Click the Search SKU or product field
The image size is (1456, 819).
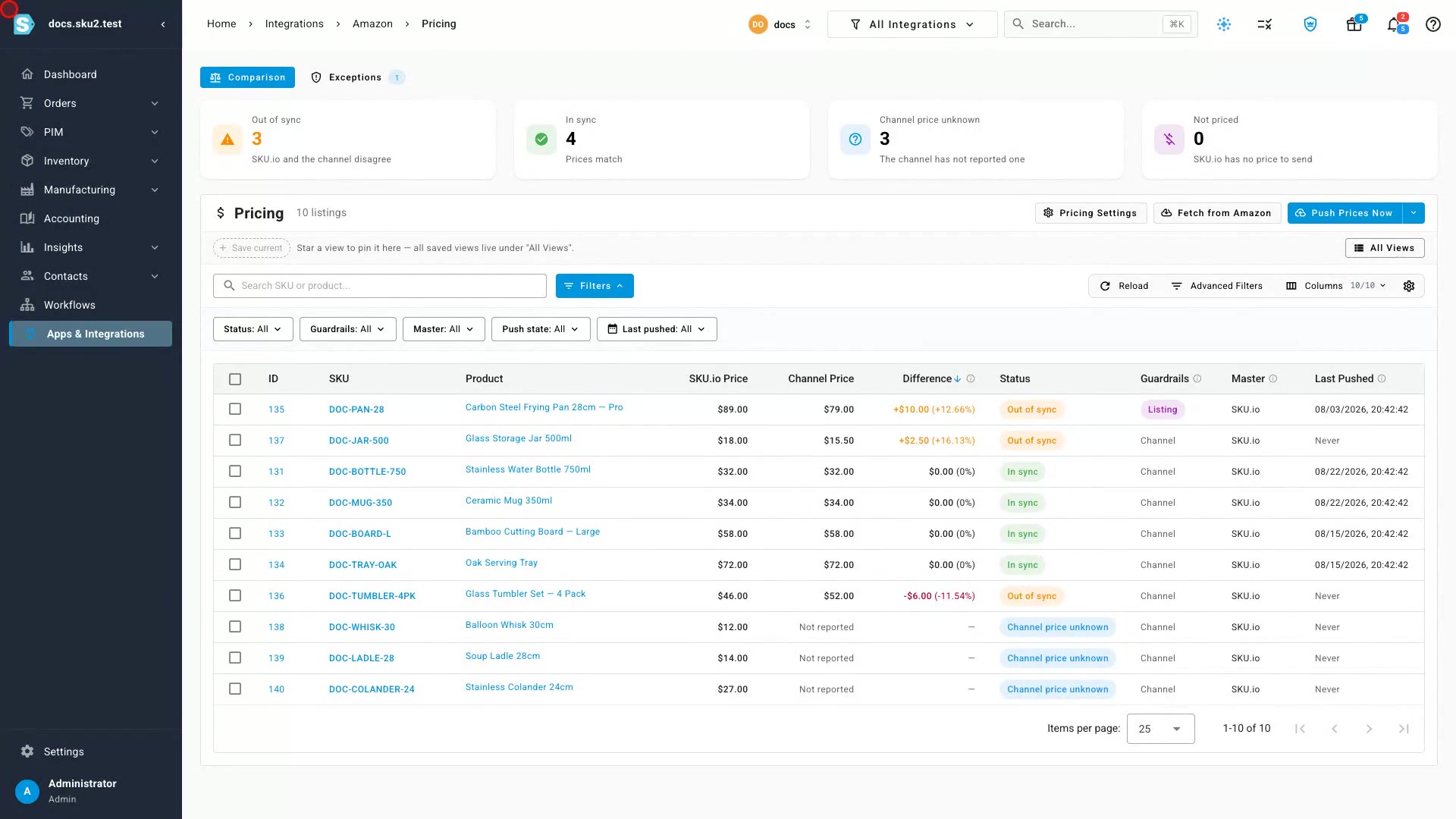(x=379, y=286)
